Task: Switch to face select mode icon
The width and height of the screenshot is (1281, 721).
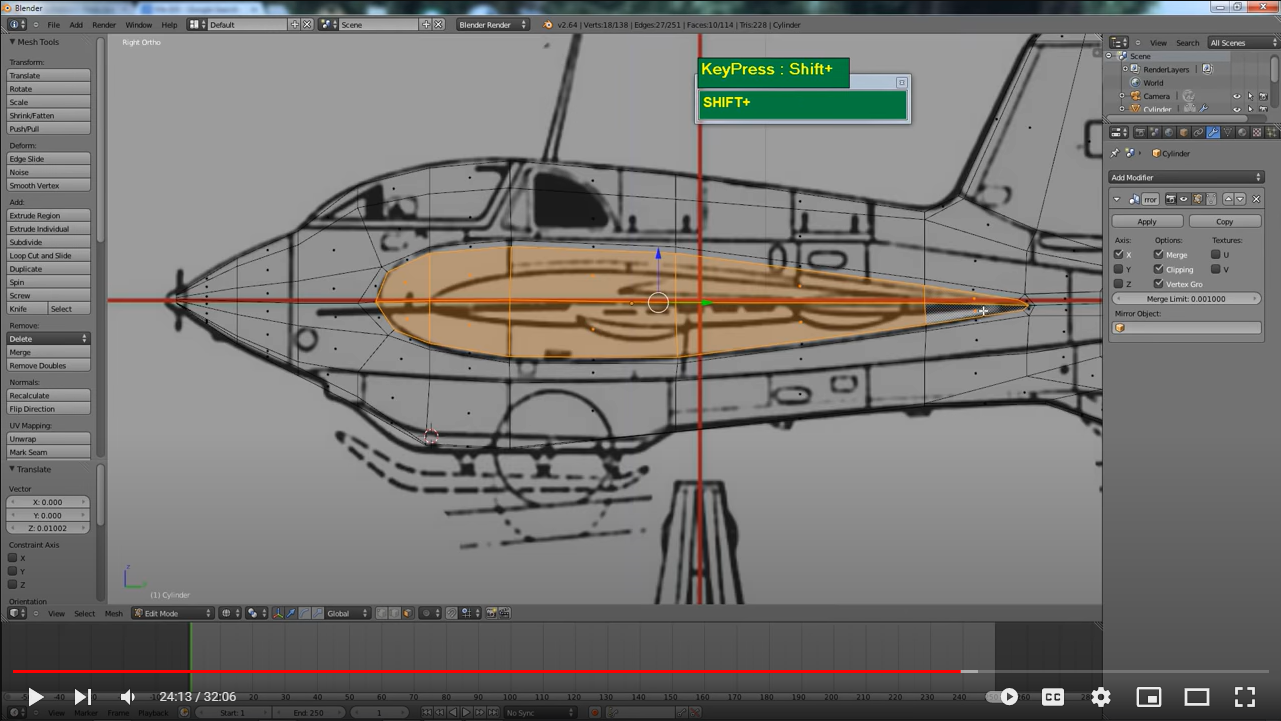Action: click(x=407, y=613)
